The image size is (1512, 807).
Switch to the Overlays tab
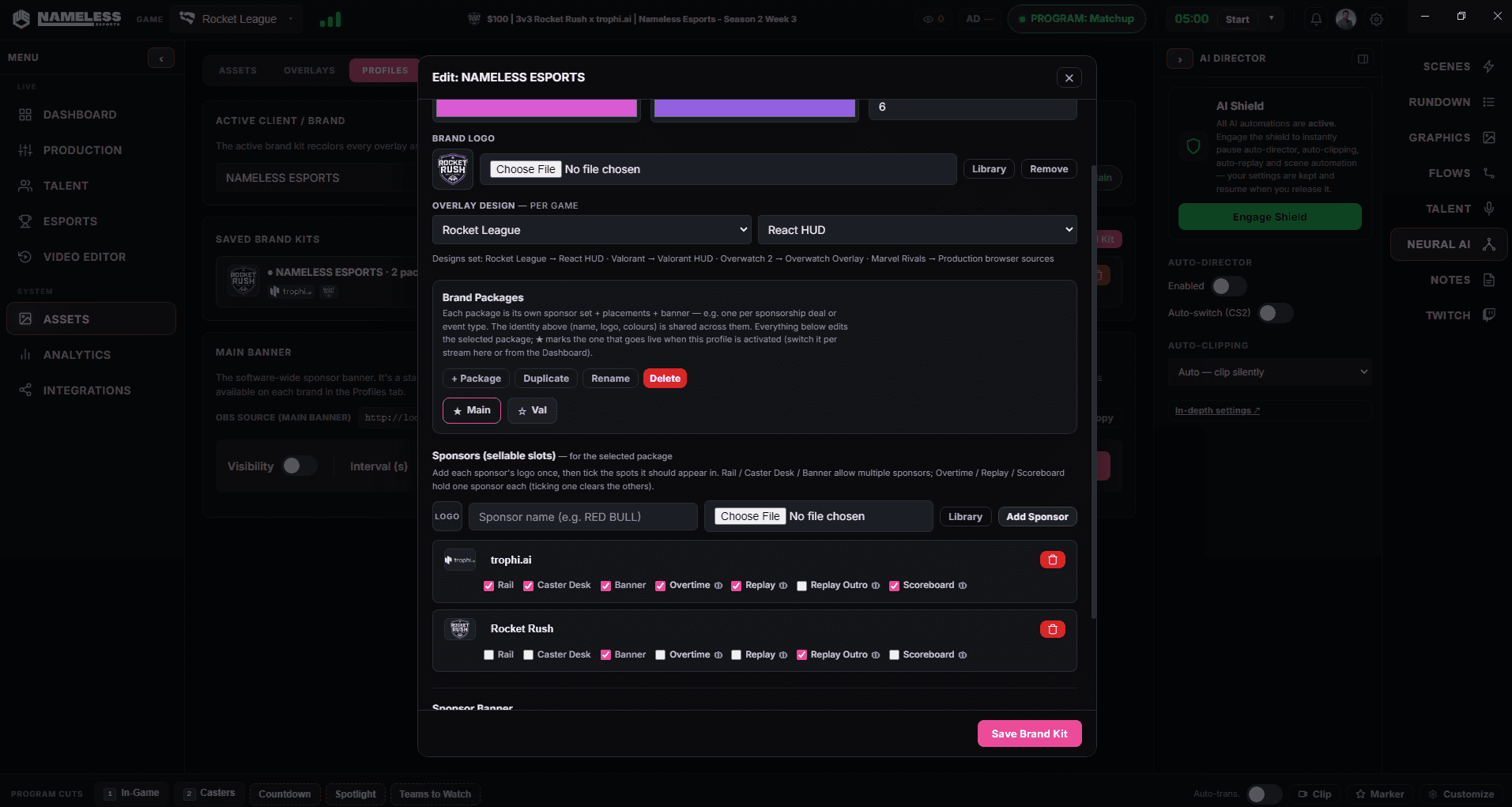(309, 70)
